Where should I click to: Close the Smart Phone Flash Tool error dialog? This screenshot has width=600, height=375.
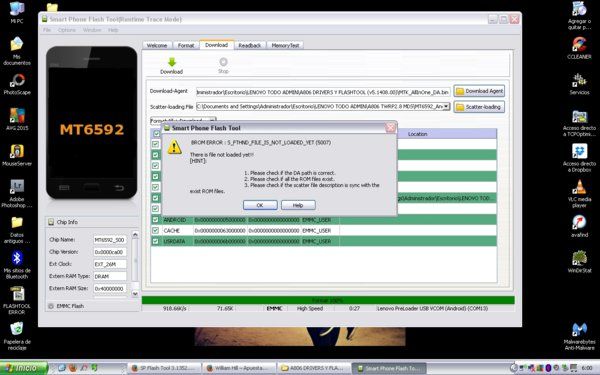[x=390, y=128]
